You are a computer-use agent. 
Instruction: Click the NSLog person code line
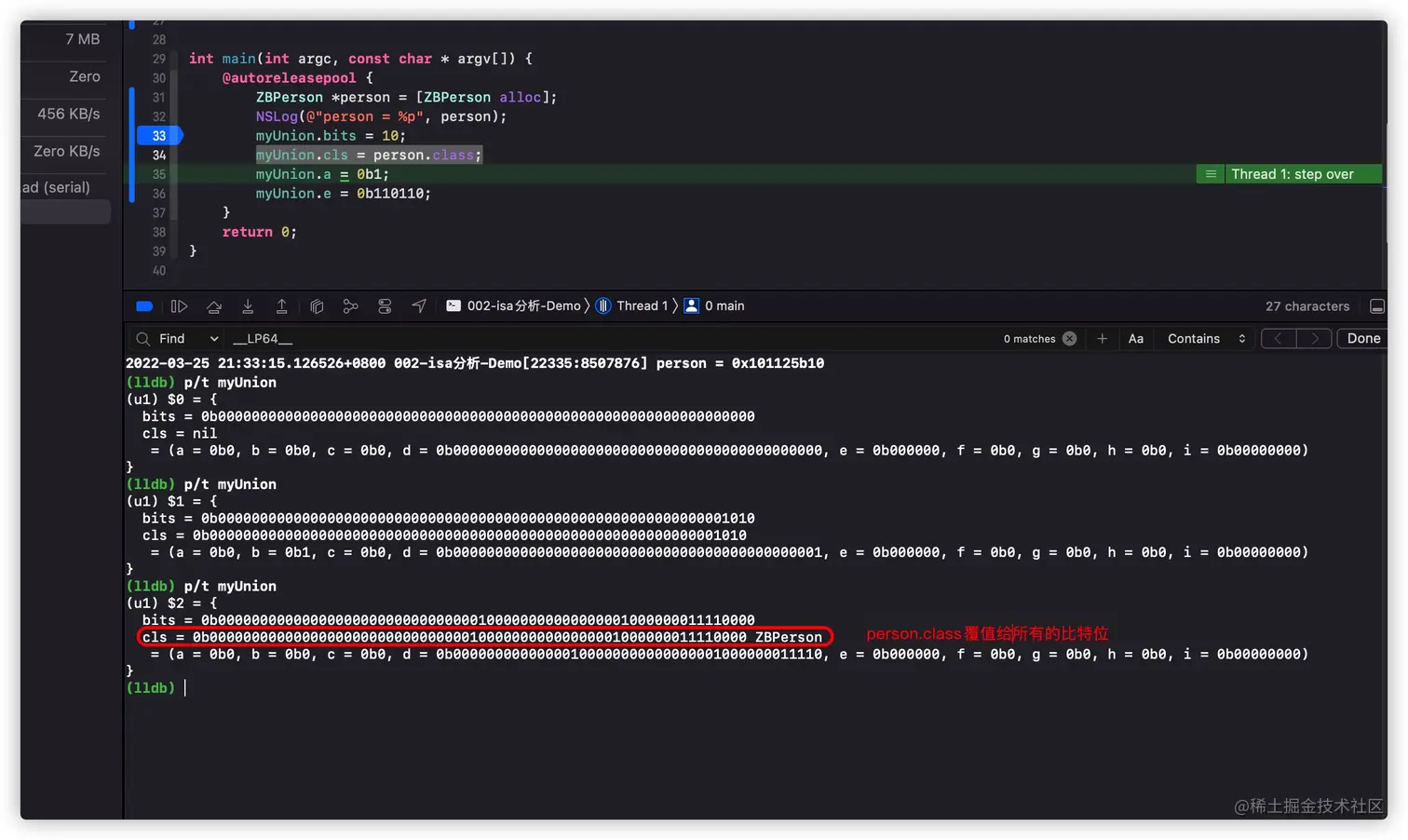point(381,116)
